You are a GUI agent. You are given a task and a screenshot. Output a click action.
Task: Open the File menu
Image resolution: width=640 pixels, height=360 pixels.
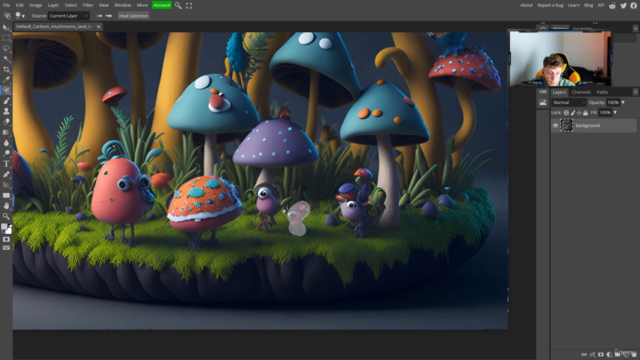tap(6, 5)
